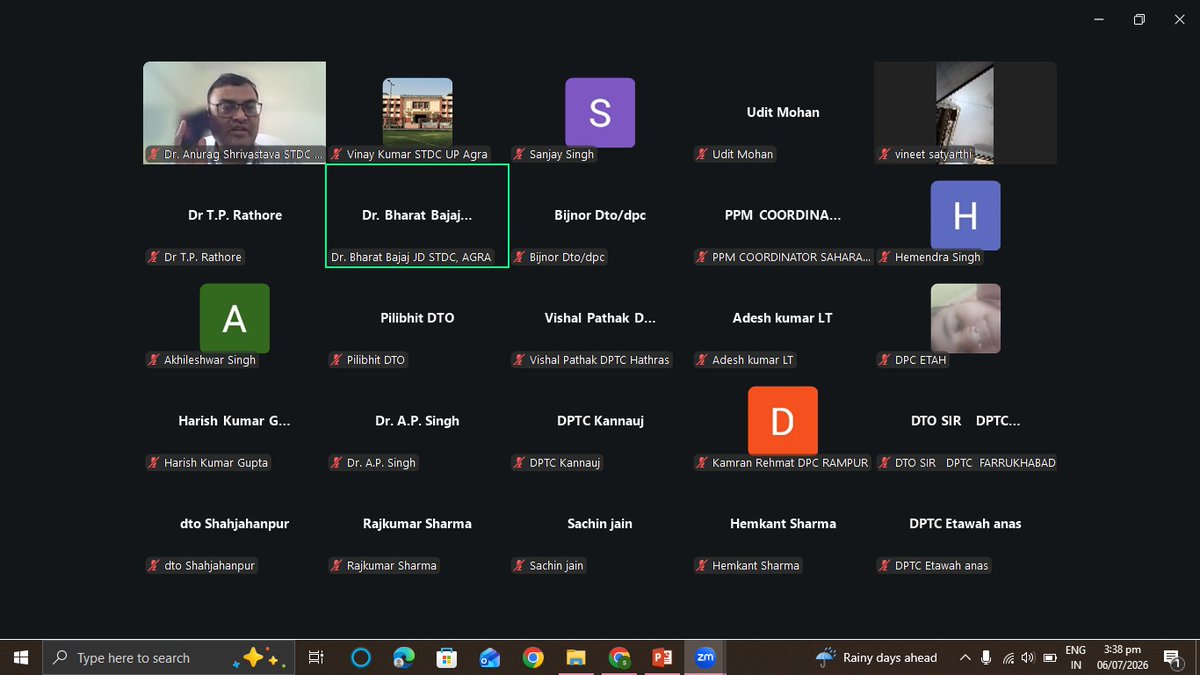Select the Zoom taskbar icon
The image size is (1200, 675).
pyautogui.click(x=705, y=657)
